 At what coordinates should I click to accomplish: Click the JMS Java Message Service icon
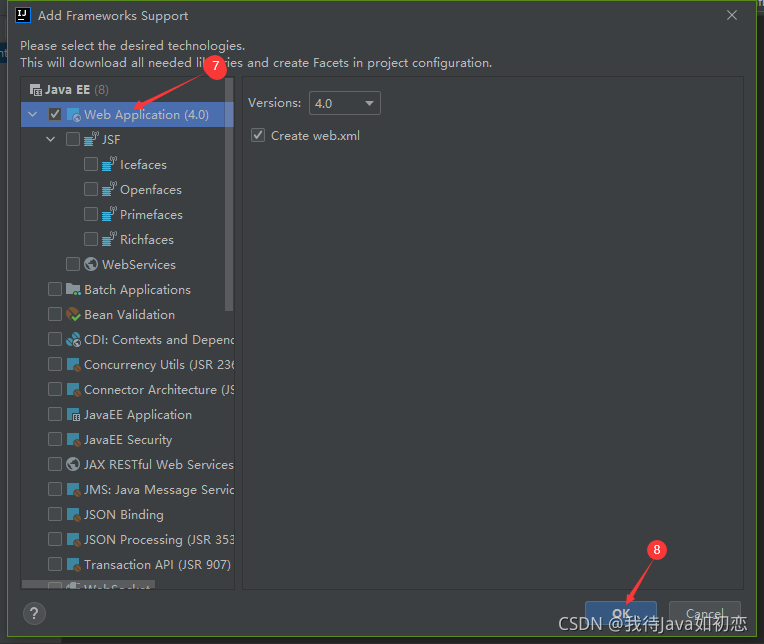[x=73, y=490]
